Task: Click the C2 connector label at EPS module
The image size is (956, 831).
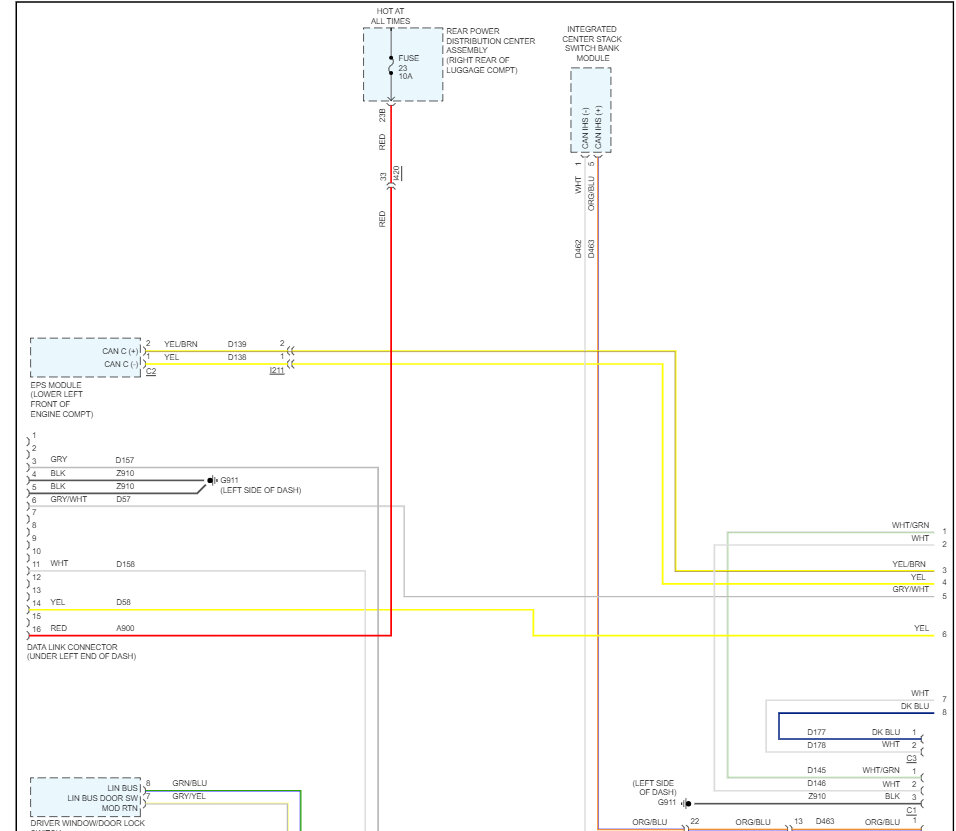Action: [x=151, y=371]
